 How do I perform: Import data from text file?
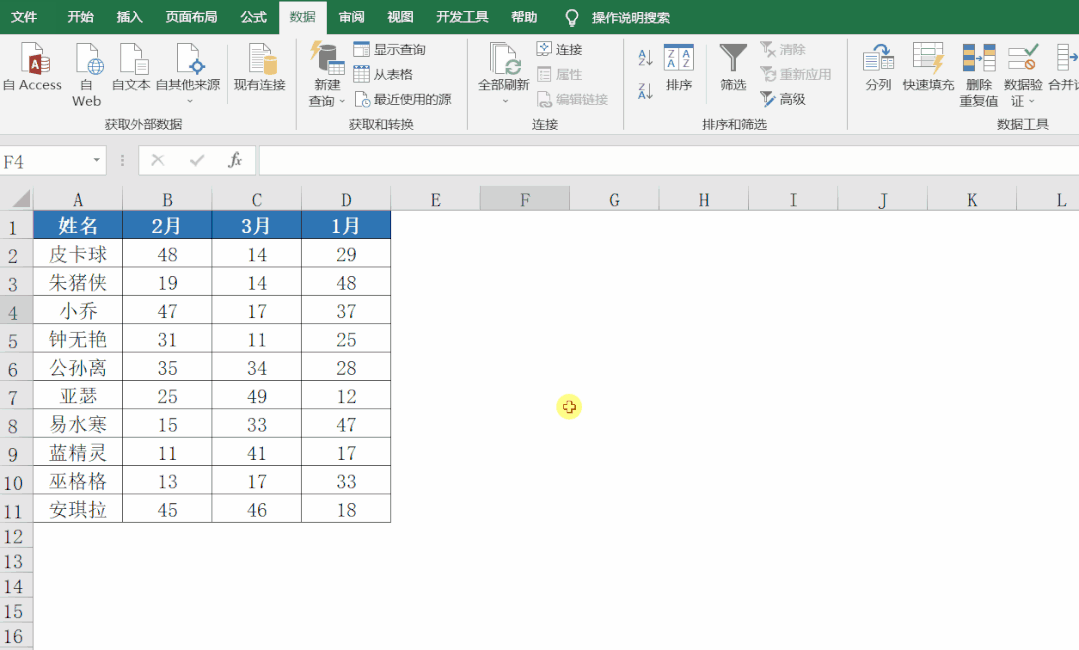coord(131,67)
